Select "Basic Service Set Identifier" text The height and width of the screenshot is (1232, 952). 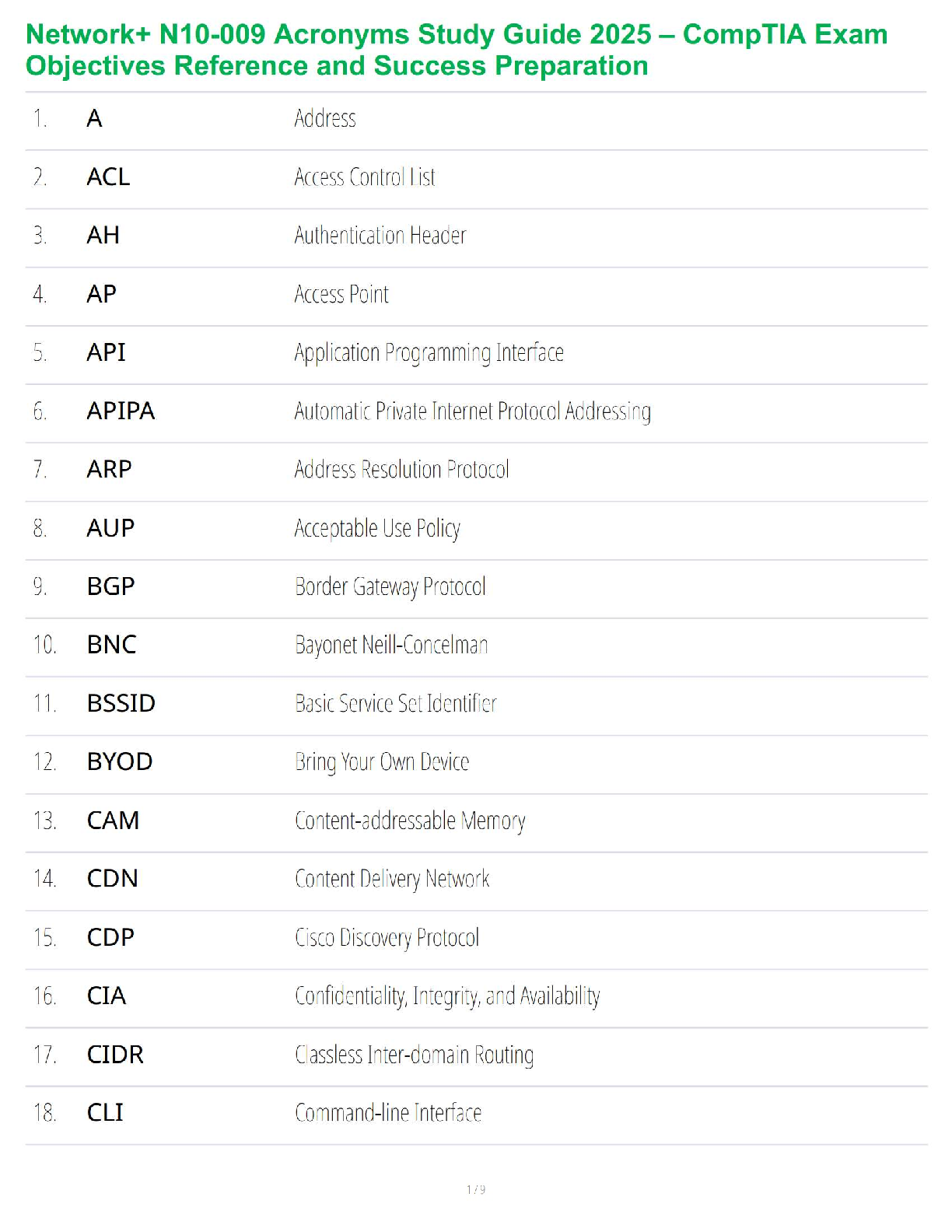(x=395, y=704)
